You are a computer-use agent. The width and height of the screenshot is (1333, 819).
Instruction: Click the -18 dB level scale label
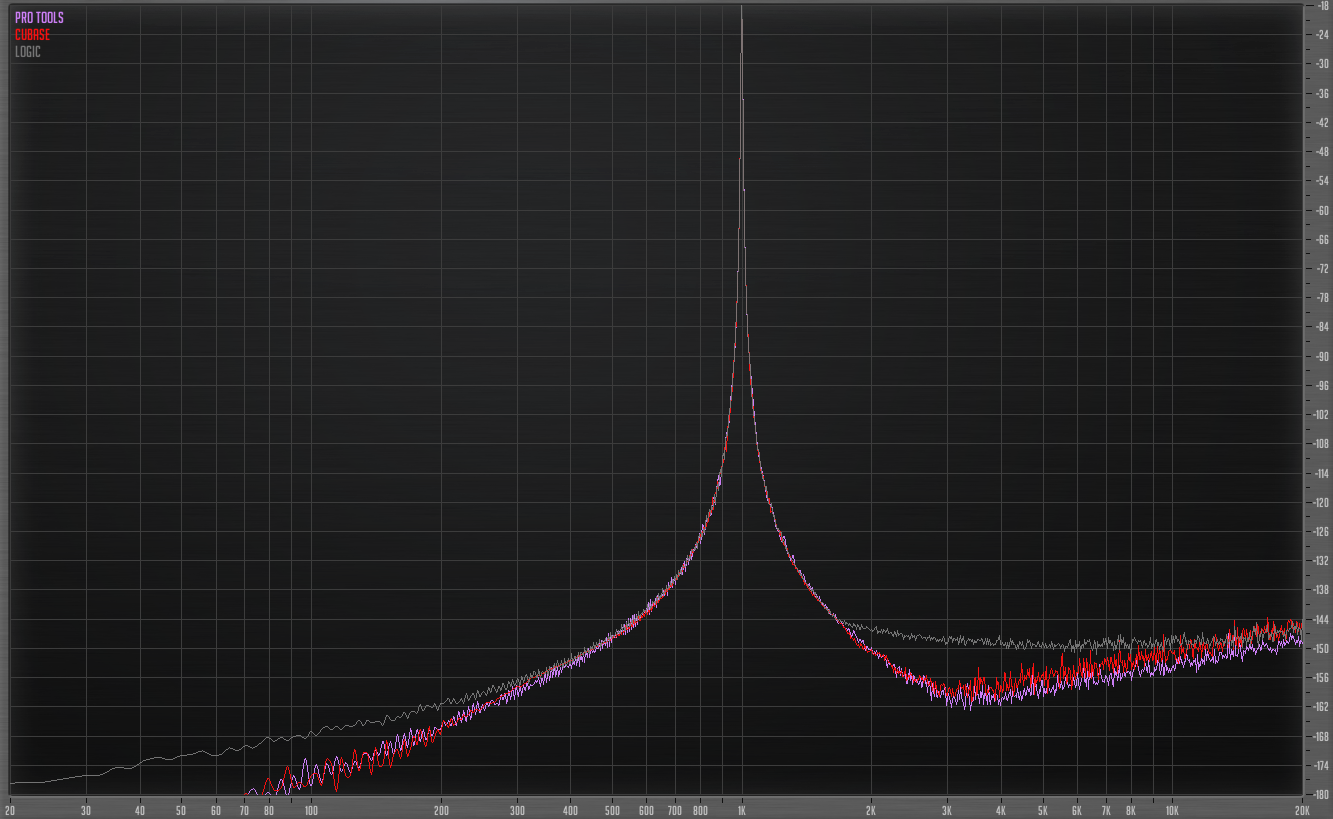click(x=1322, y=6)
